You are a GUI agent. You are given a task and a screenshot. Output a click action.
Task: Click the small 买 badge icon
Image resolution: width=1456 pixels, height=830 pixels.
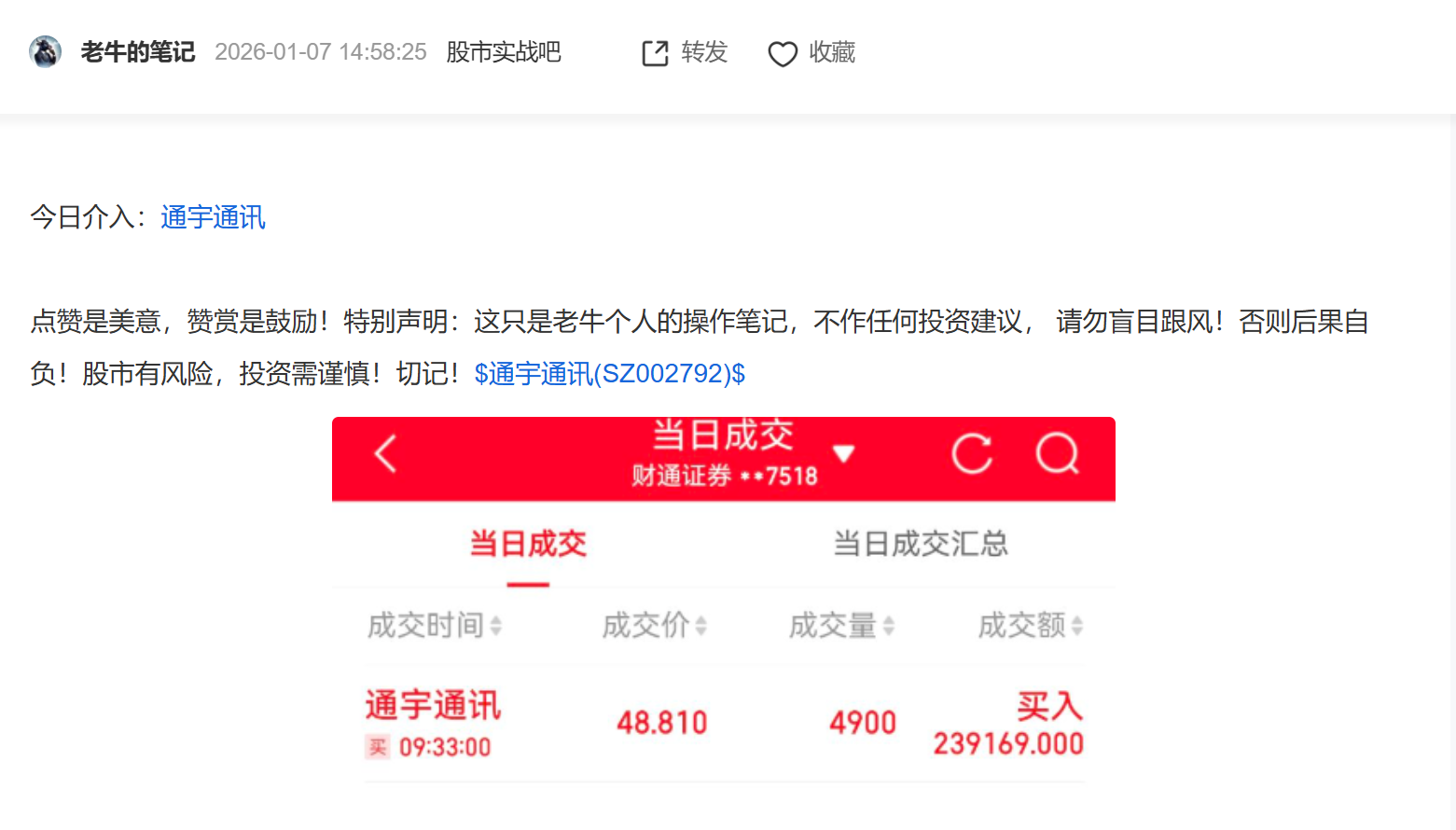tap(378, 747)
